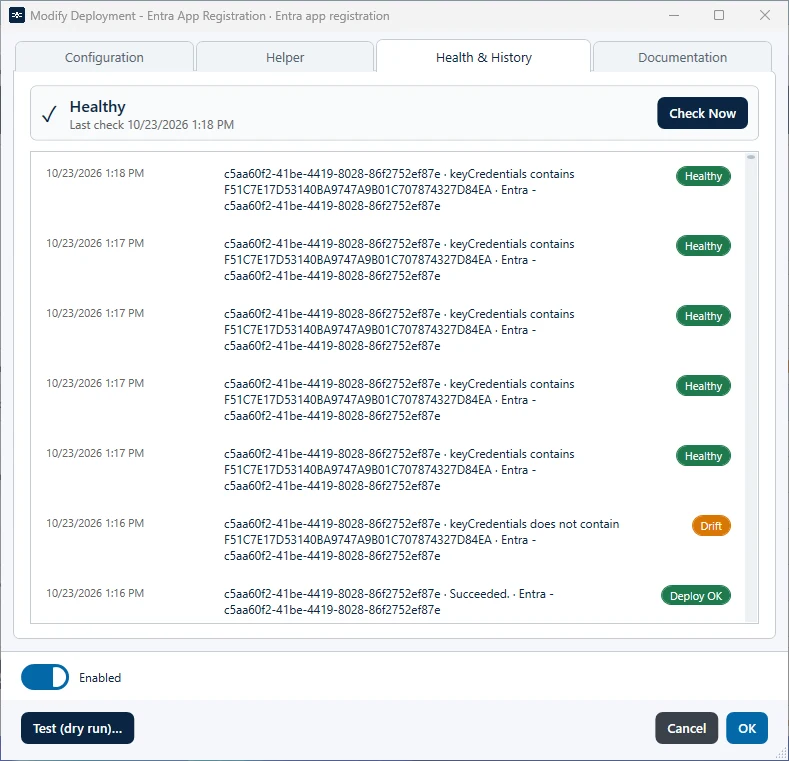Select the 'keyCredentials does not contain' entry
Viewport: 789px width, 761px height.
pyautogui.click(x=388, y=540)
